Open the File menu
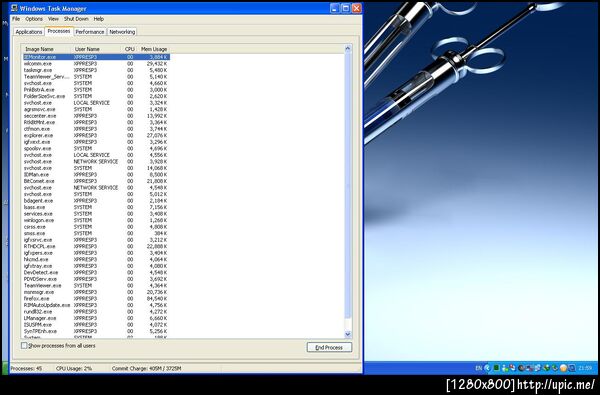 coord(16,19)
